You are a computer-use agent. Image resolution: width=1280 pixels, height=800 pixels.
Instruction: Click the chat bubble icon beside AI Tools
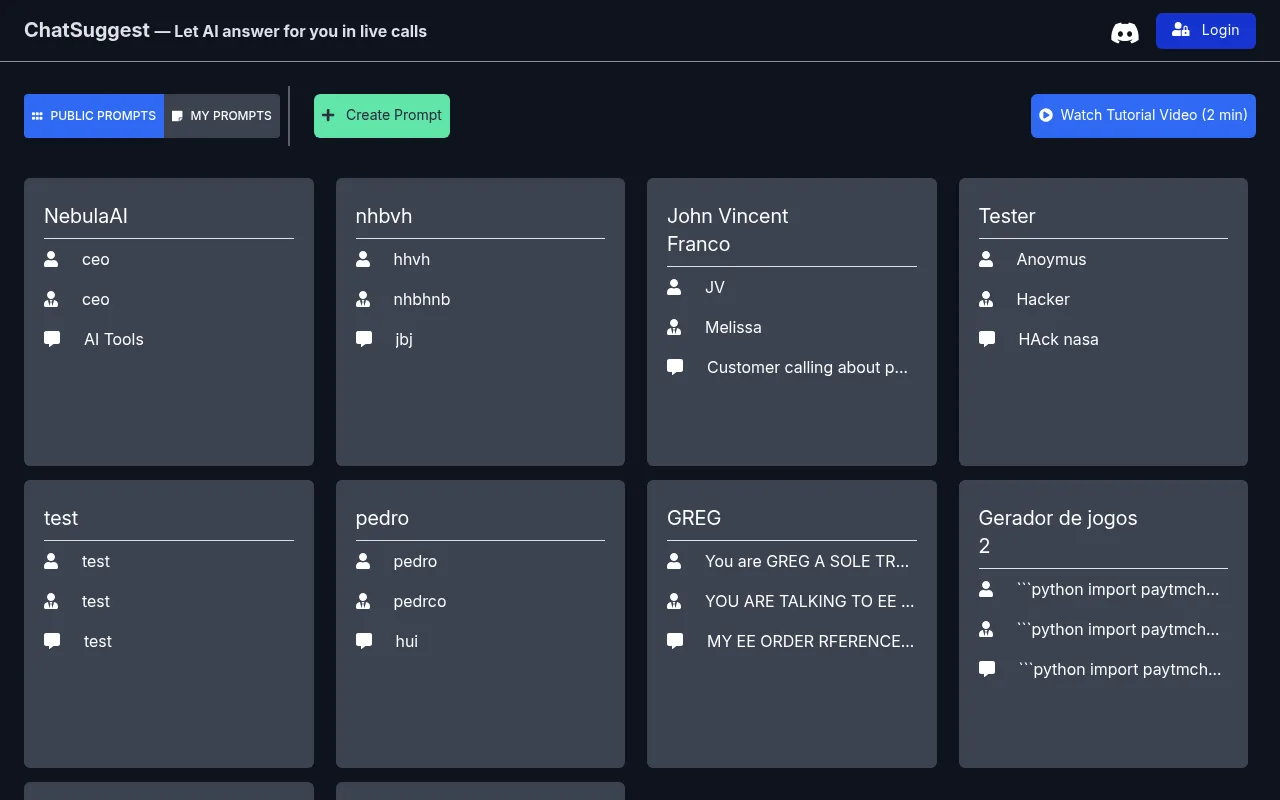pyautogui.click(x=52, y=339)
